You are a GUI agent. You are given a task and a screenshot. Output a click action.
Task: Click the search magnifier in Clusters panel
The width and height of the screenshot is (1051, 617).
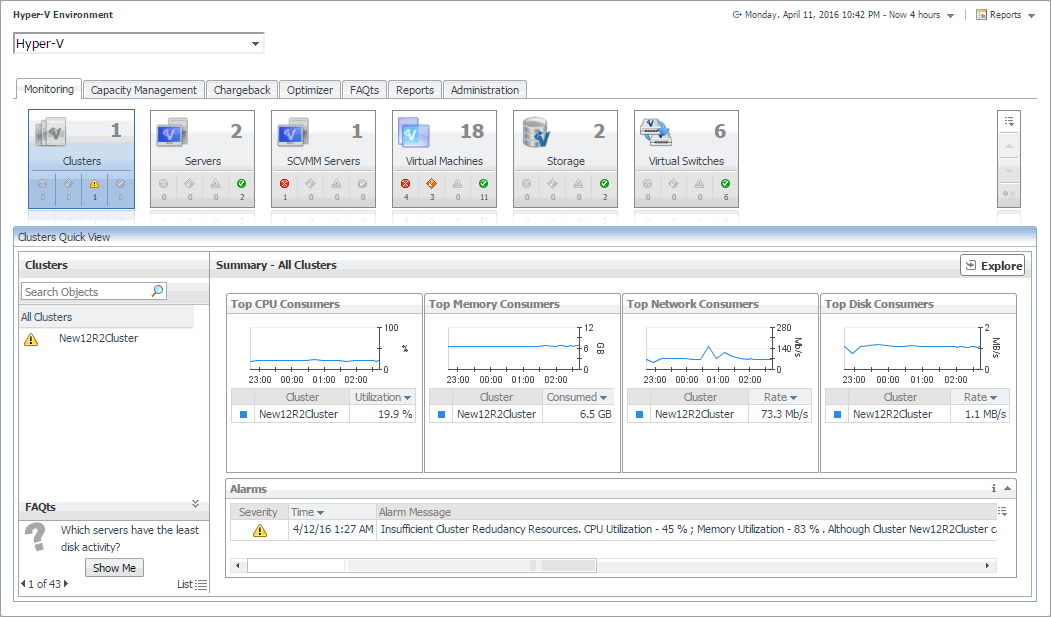coord(157,291)
